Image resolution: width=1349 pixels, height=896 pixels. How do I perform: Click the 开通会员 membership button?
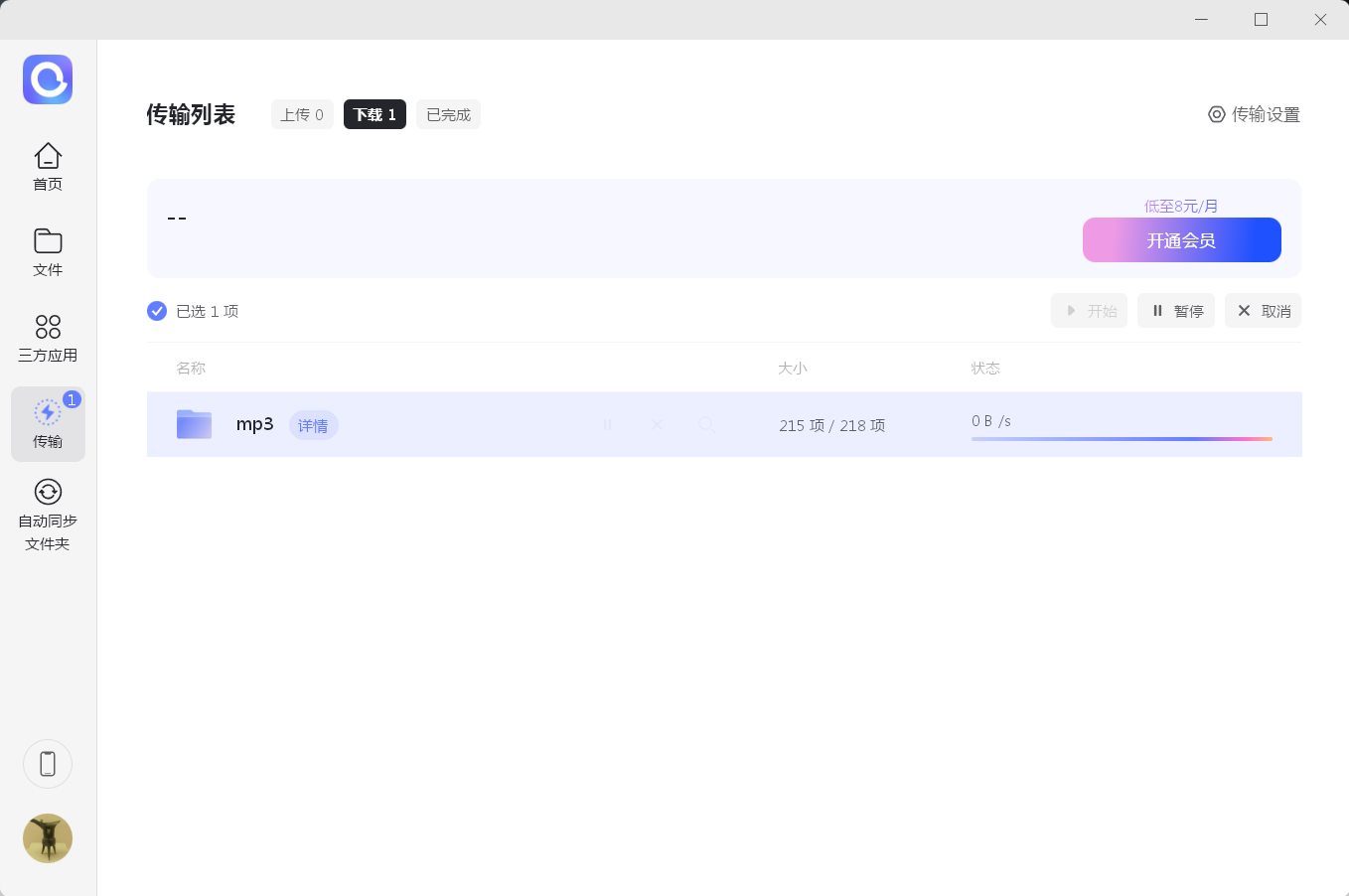[1182, 240]
